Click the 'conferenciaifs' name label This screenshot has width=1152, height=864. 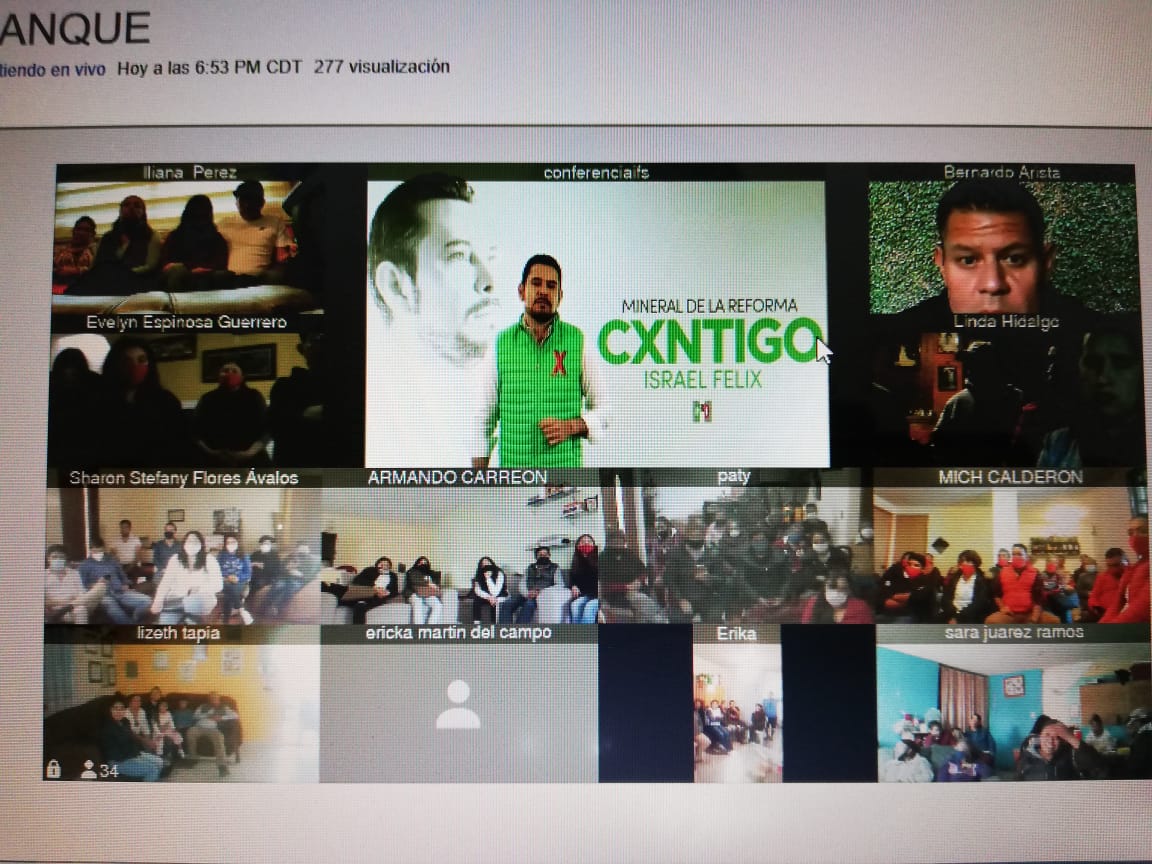tap(597, 173)
